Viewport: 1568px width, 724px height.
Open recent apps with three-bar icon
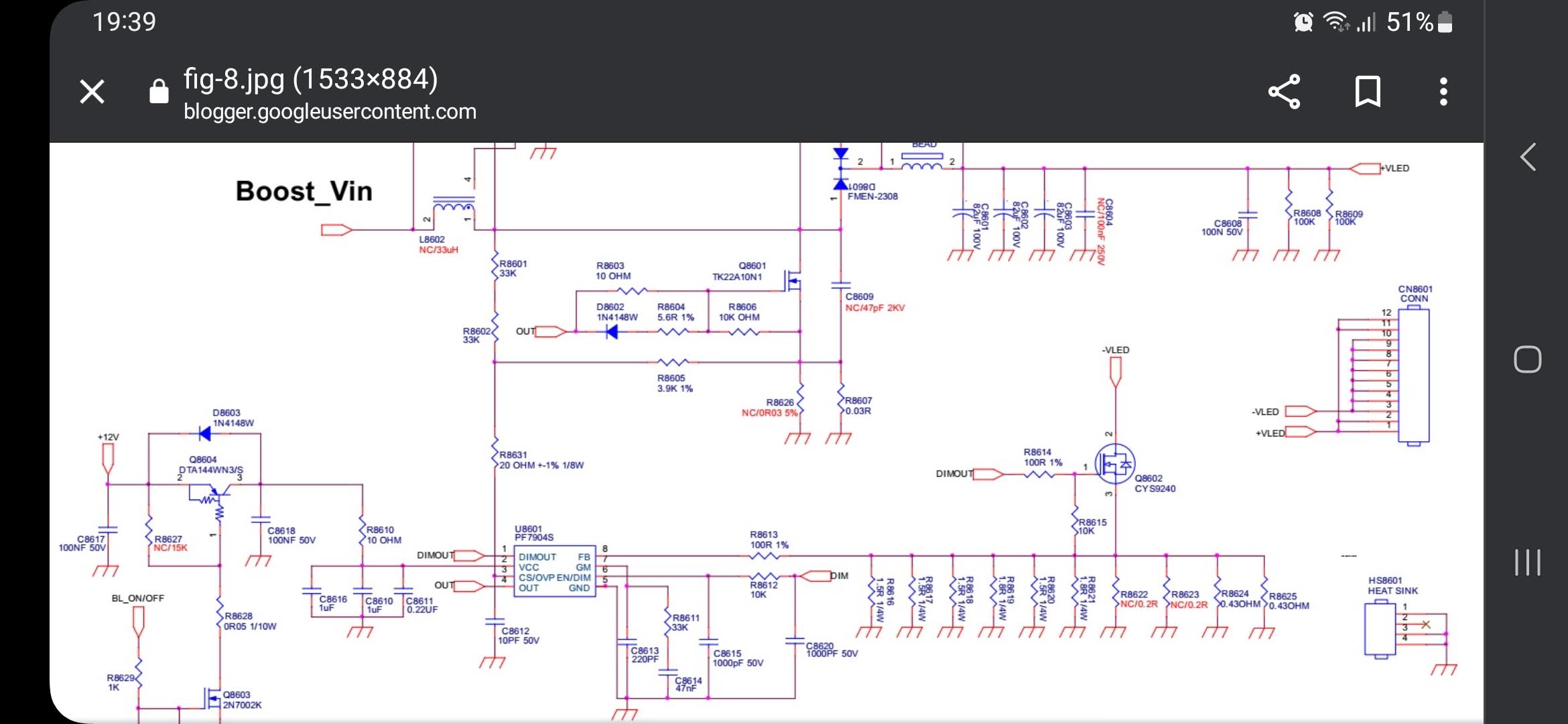(1528, 562)
